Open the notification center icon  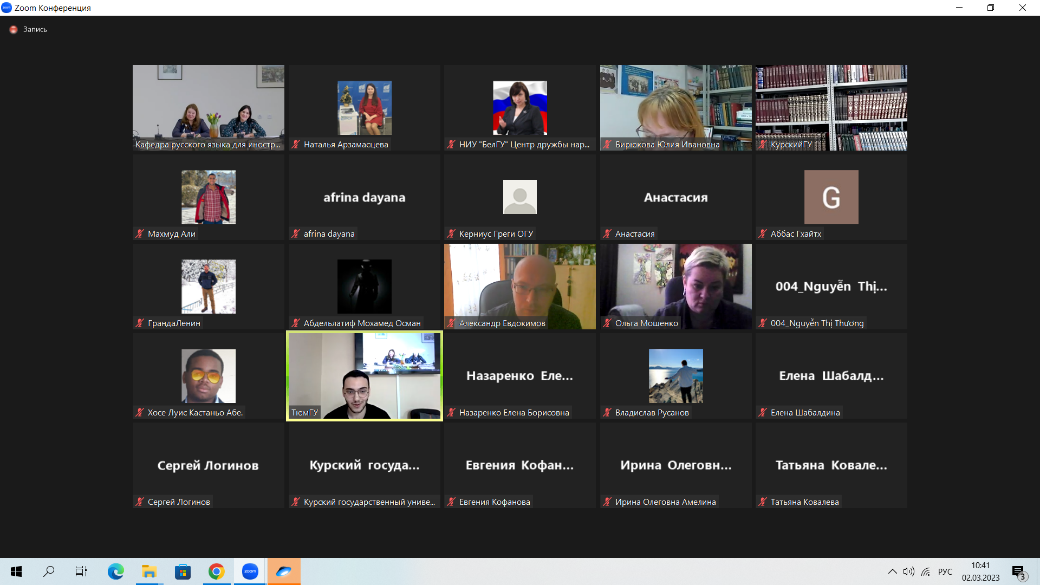point(1019,572)
